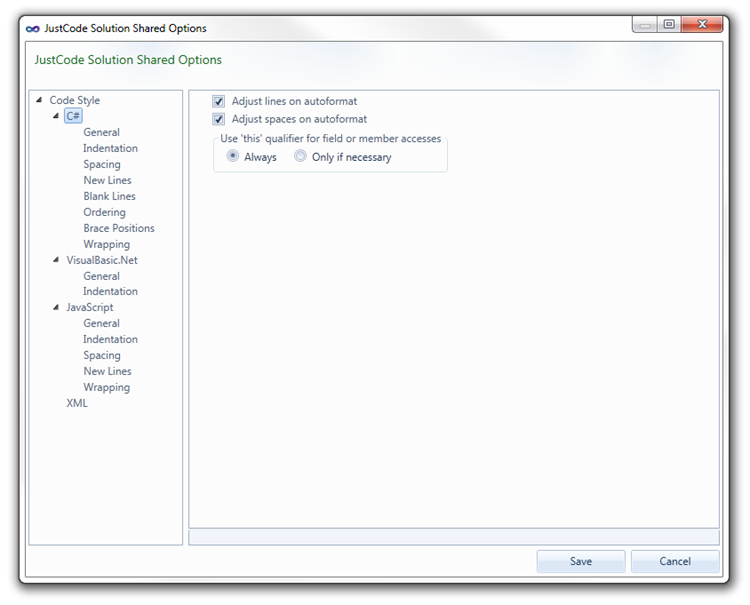Collapse the JavaScript node arrow
The width and height of the screenshot is (750, 605).
tap(56, 307)
